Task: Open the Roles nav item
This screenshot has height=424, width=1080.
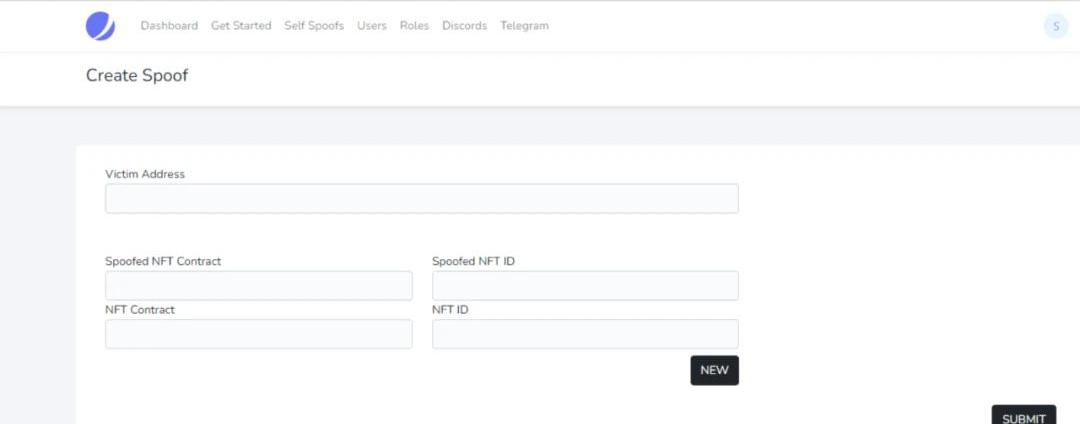Action: pyautogui.click(x=414, y=26)
